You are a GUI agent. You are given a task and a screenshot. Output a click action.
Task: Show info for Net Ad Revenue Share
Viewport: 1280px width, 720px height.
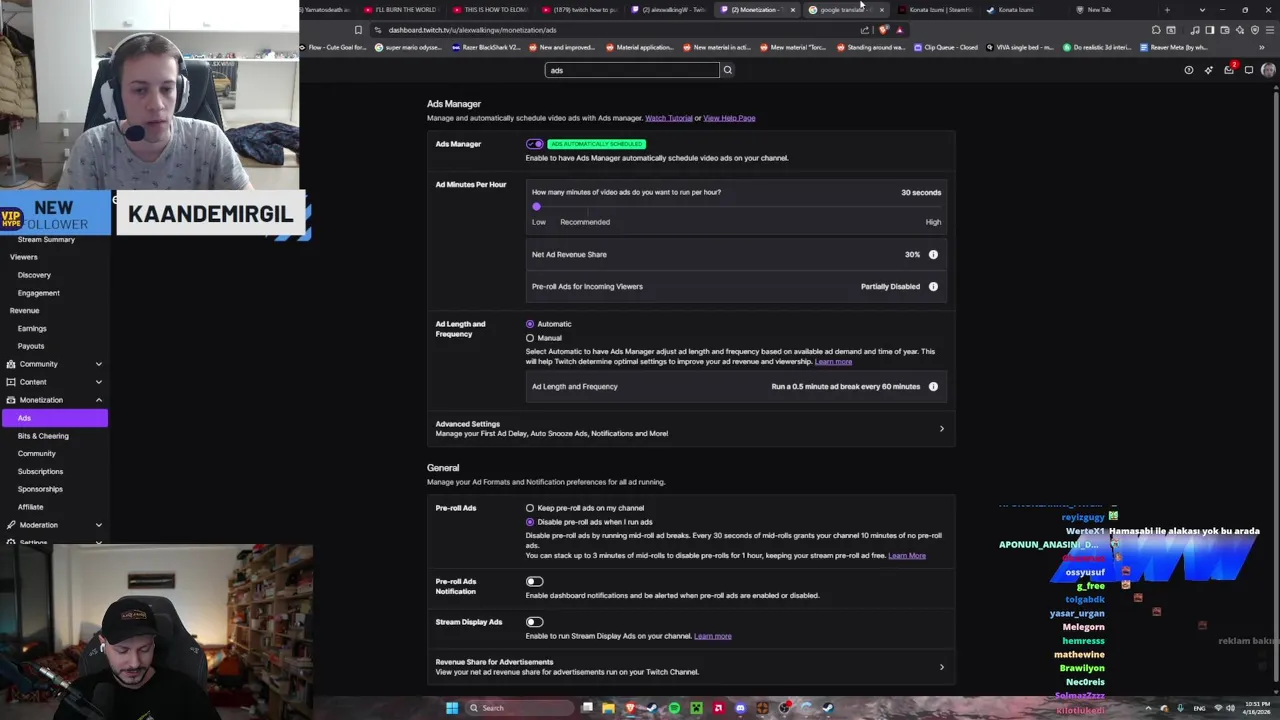coord(933,254)
